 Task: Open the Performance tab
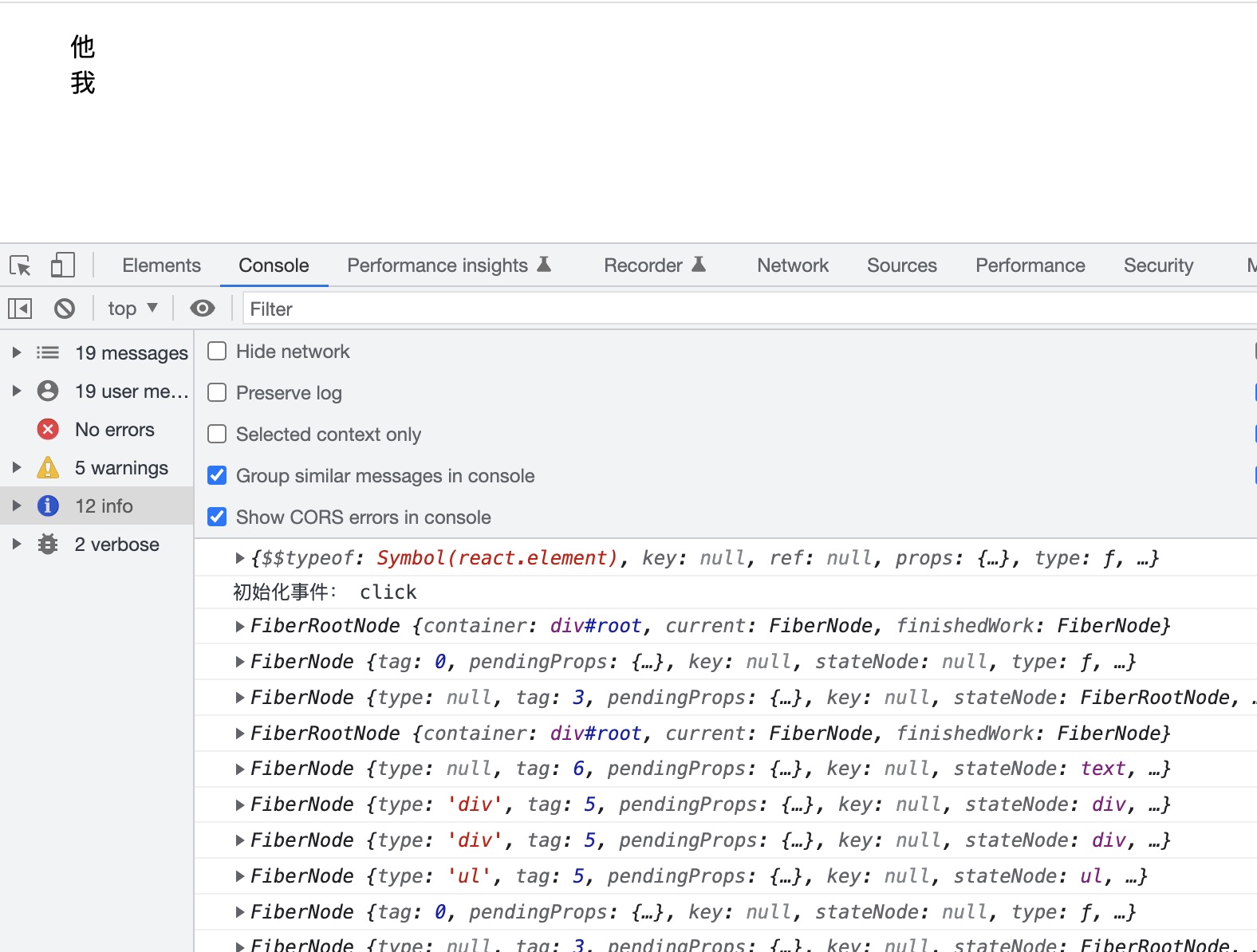1030,266
